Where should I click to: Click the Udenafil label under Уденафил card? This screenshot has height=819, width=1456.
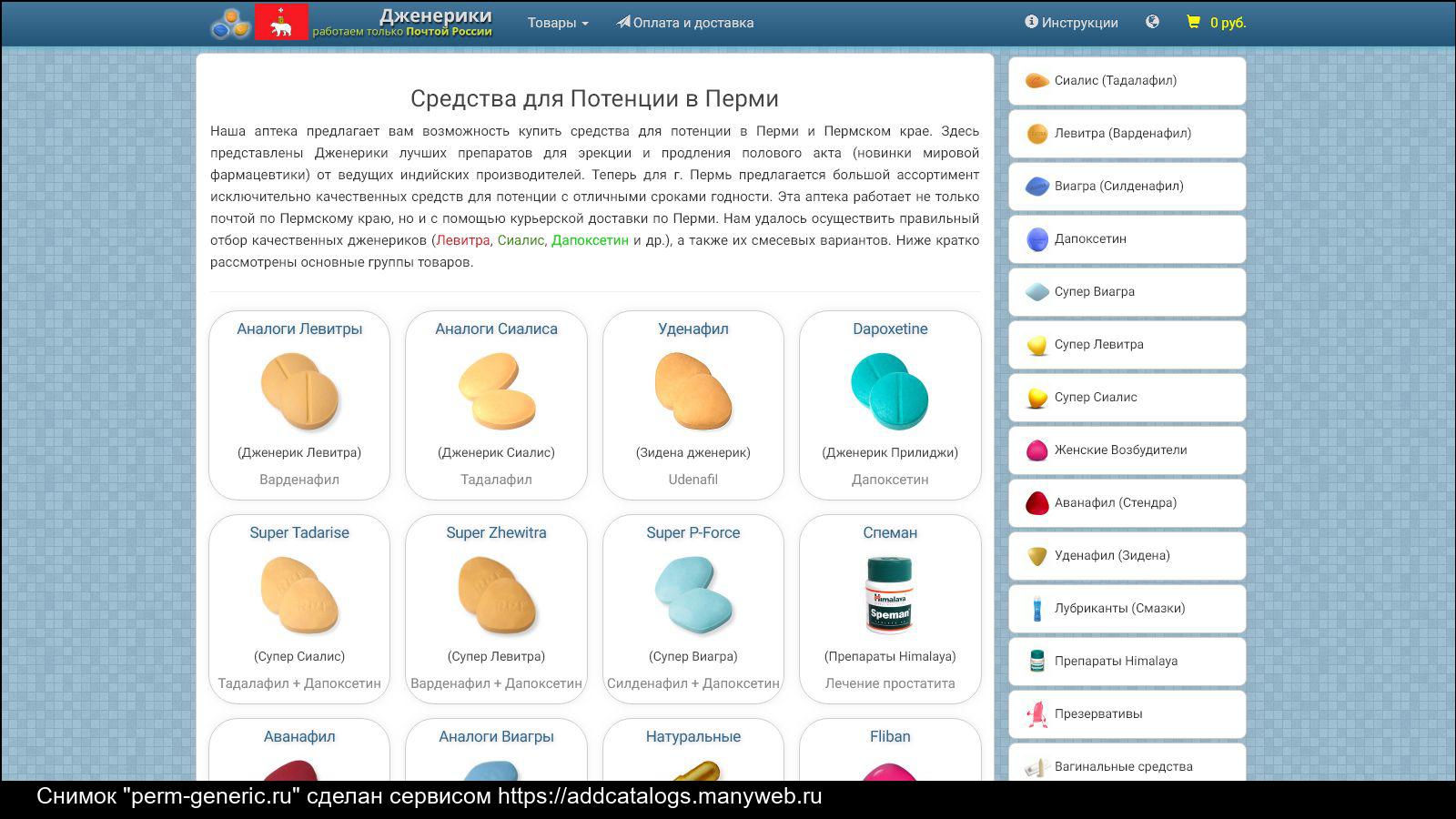693,480
